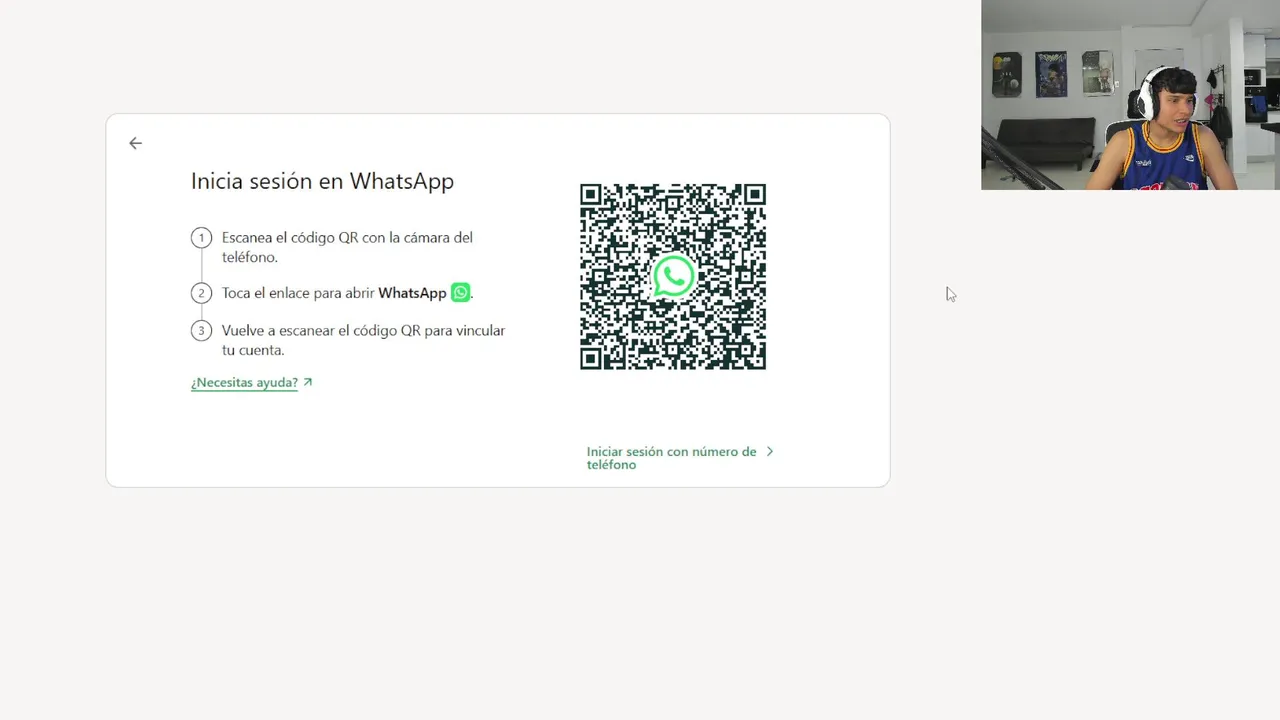
Task: Click the QR code image
Action: point(673,277)
